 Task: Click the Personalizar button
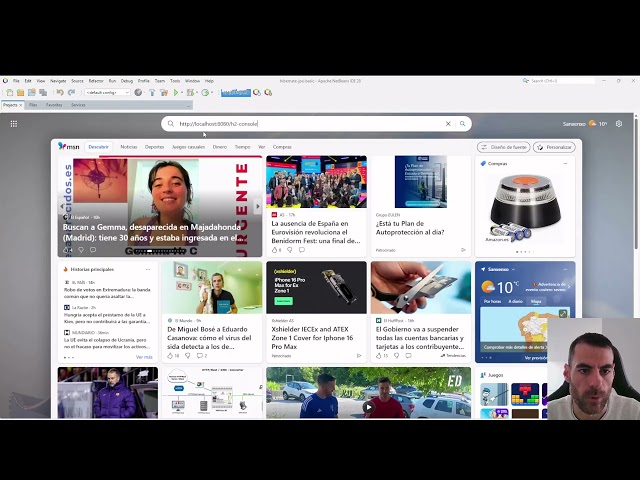click(x=554, y=147)
